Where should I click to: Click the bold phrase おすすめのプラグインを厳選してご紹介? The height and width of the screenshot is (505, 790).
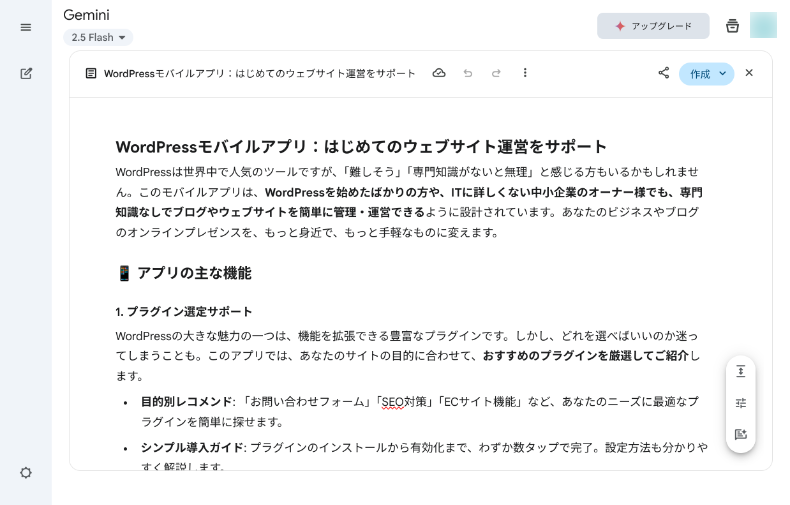pyautogui.click(x=585, y=356)
